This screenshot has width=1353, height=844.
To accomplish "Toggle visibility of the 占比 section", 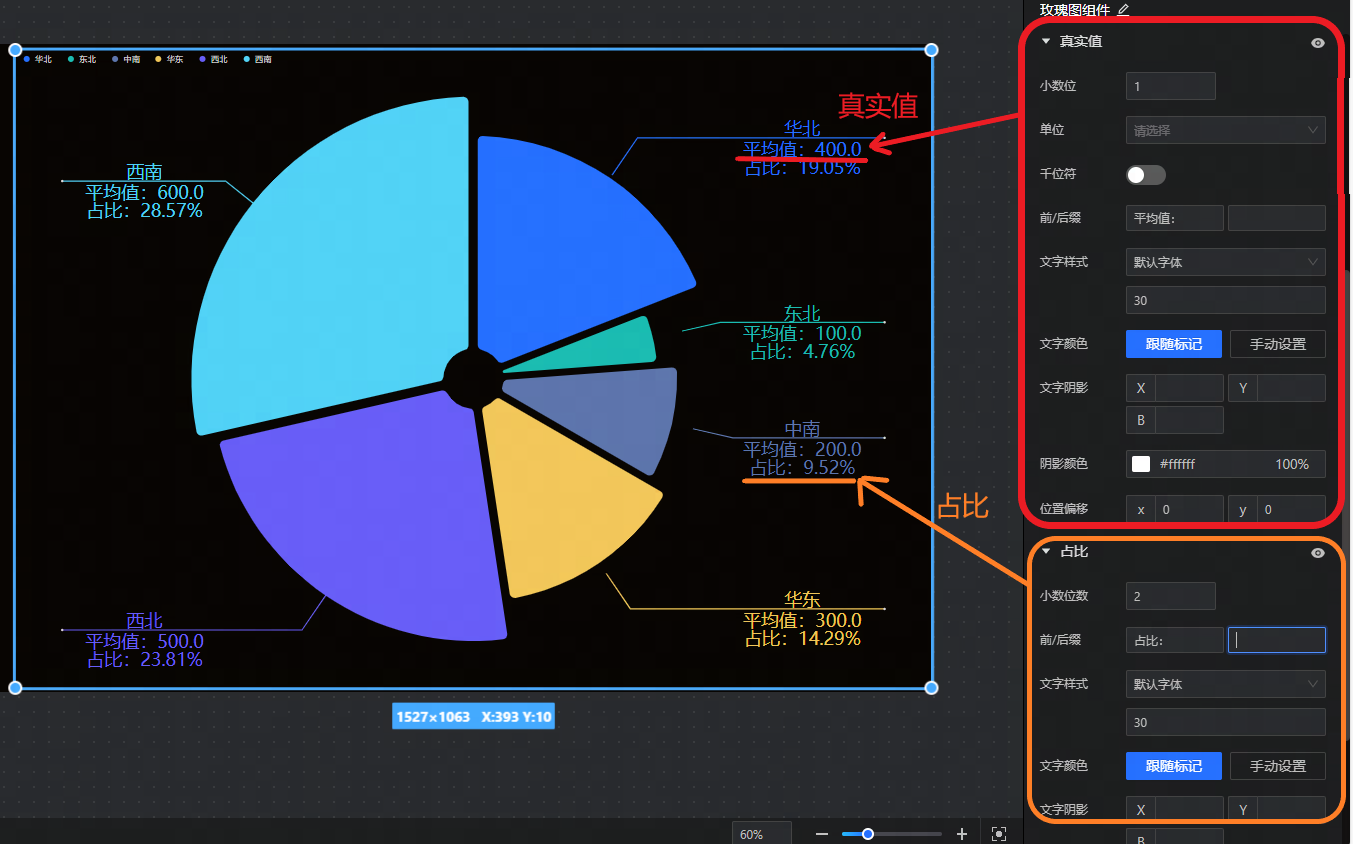I will pos(1317,553).
